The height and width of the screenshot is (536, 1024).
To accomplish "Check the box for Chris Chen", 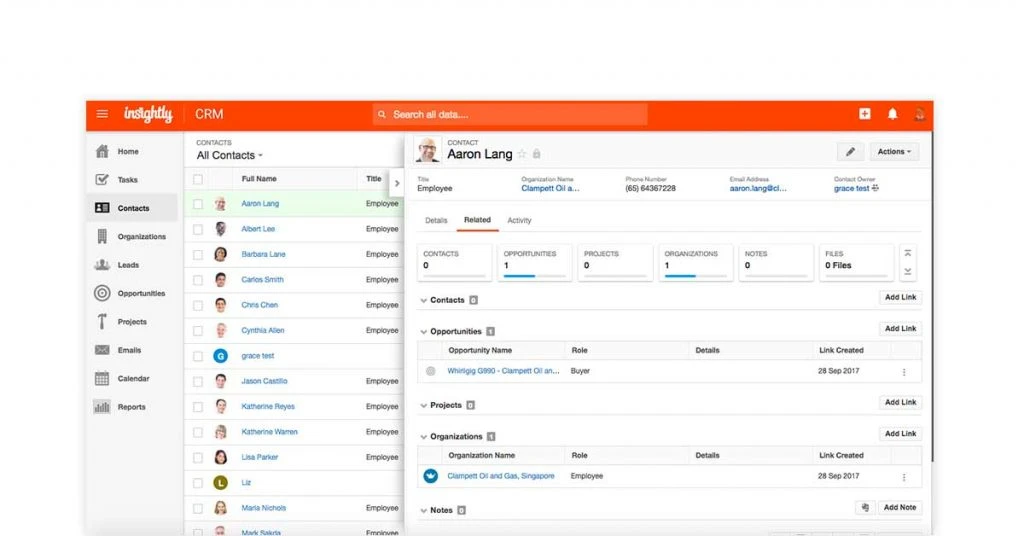I will tap(198, 306).
